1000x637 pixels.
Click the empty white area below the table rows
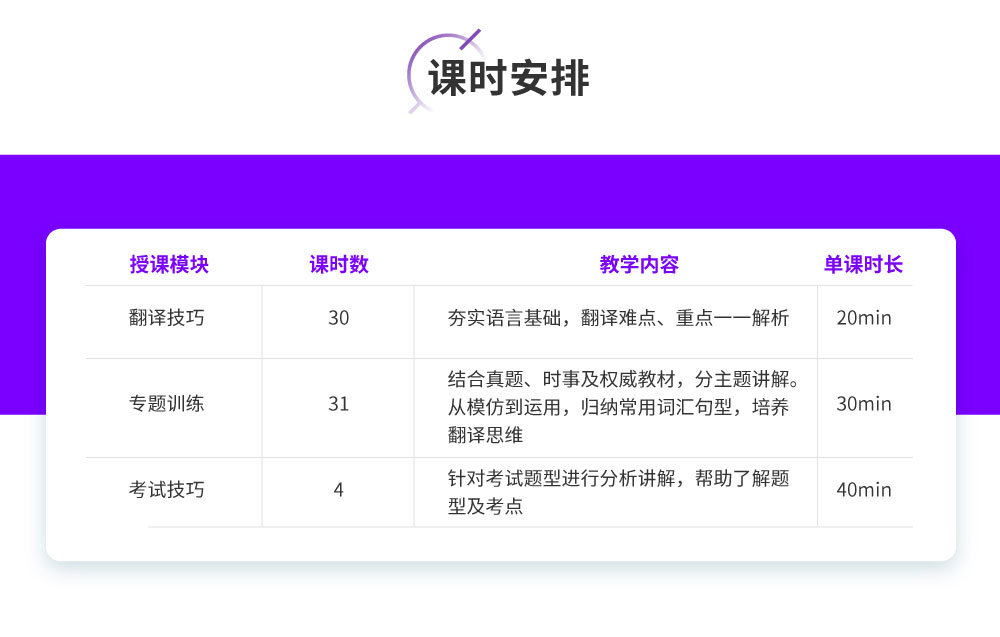coord(500,543)
